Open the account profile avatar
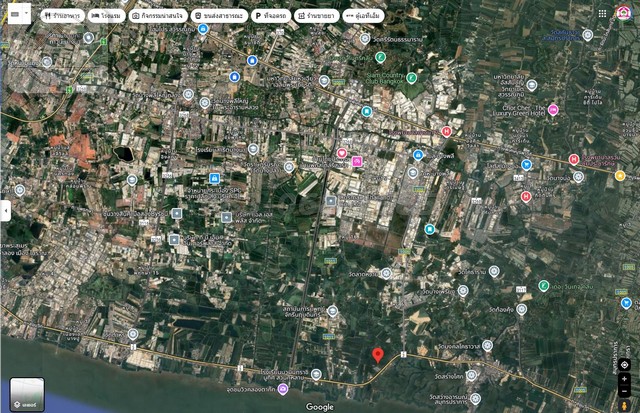640x413 pixels. point(623,13)
